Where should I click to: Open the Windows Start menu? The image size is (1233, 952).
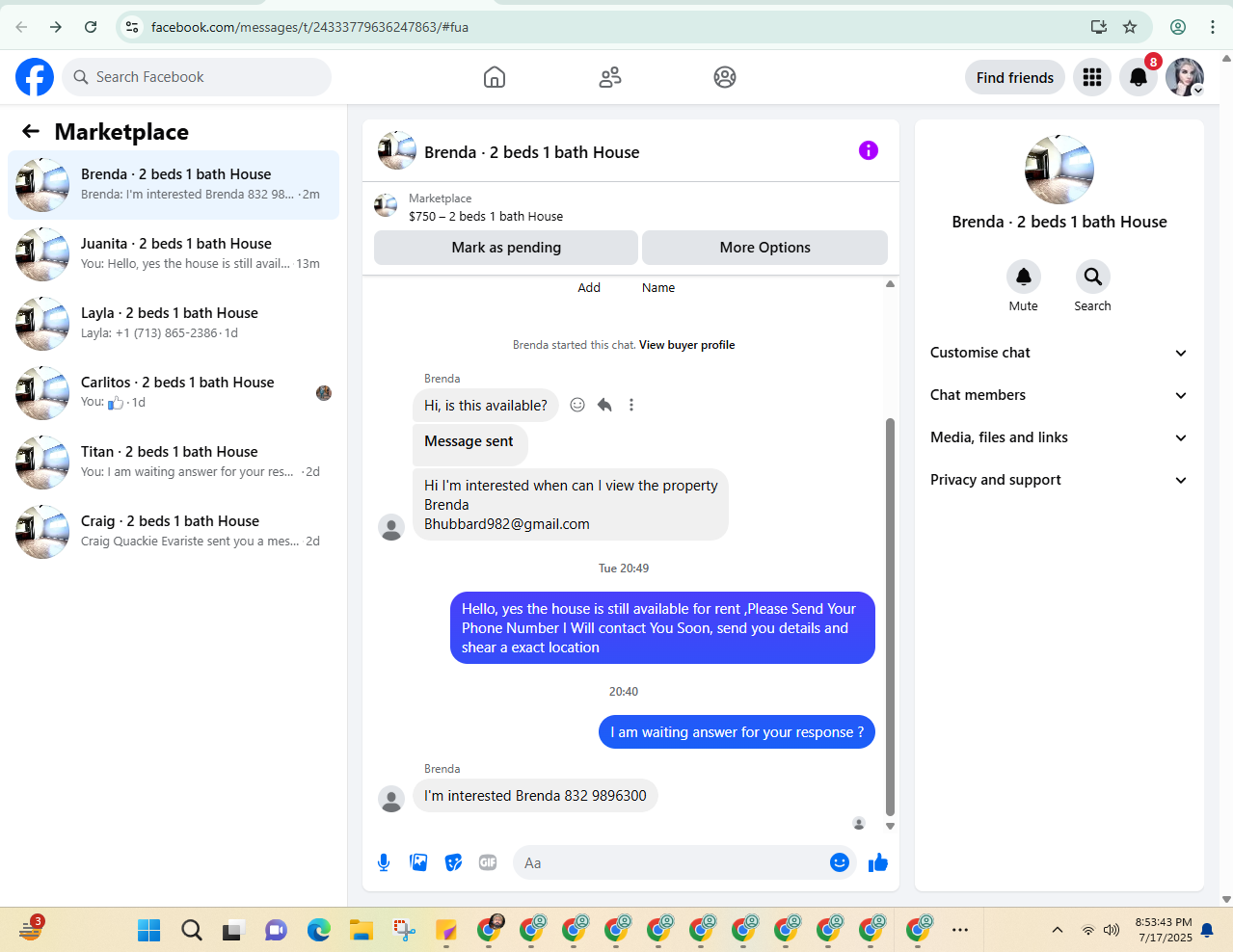pyautogui.click(x=149, y=930)
